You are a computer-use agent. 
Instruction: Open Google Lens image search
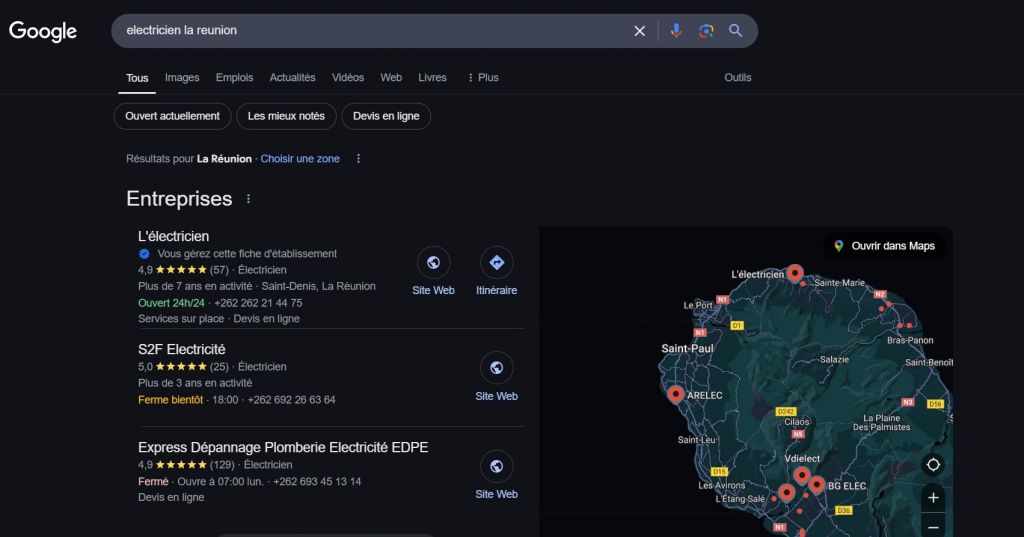[x=706, y=31]
